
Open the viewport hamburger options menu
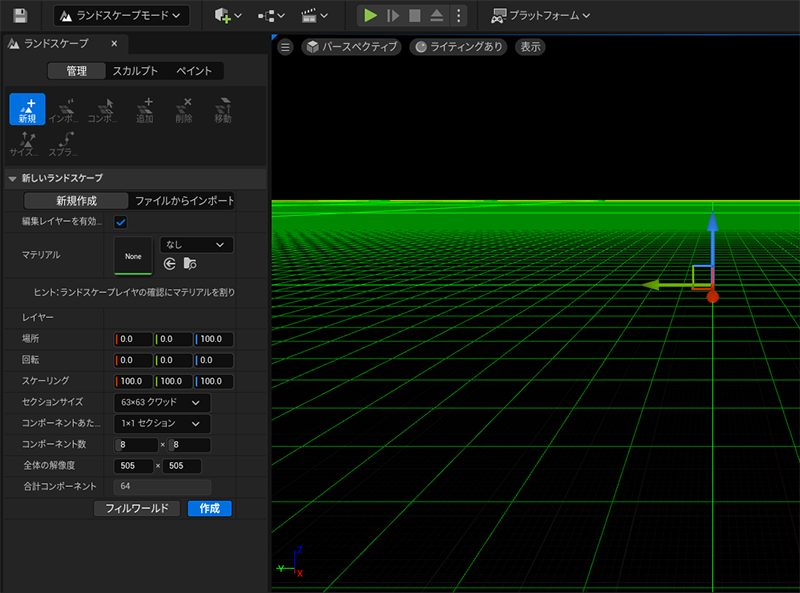click(285, 47)
